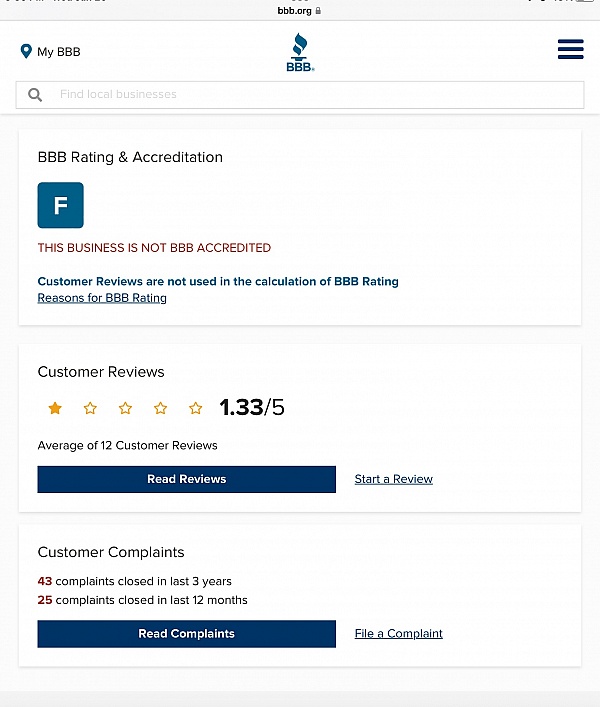Select 25 complaints closed in last 12 months
The image size is (600, 707).
coord(142,600)
